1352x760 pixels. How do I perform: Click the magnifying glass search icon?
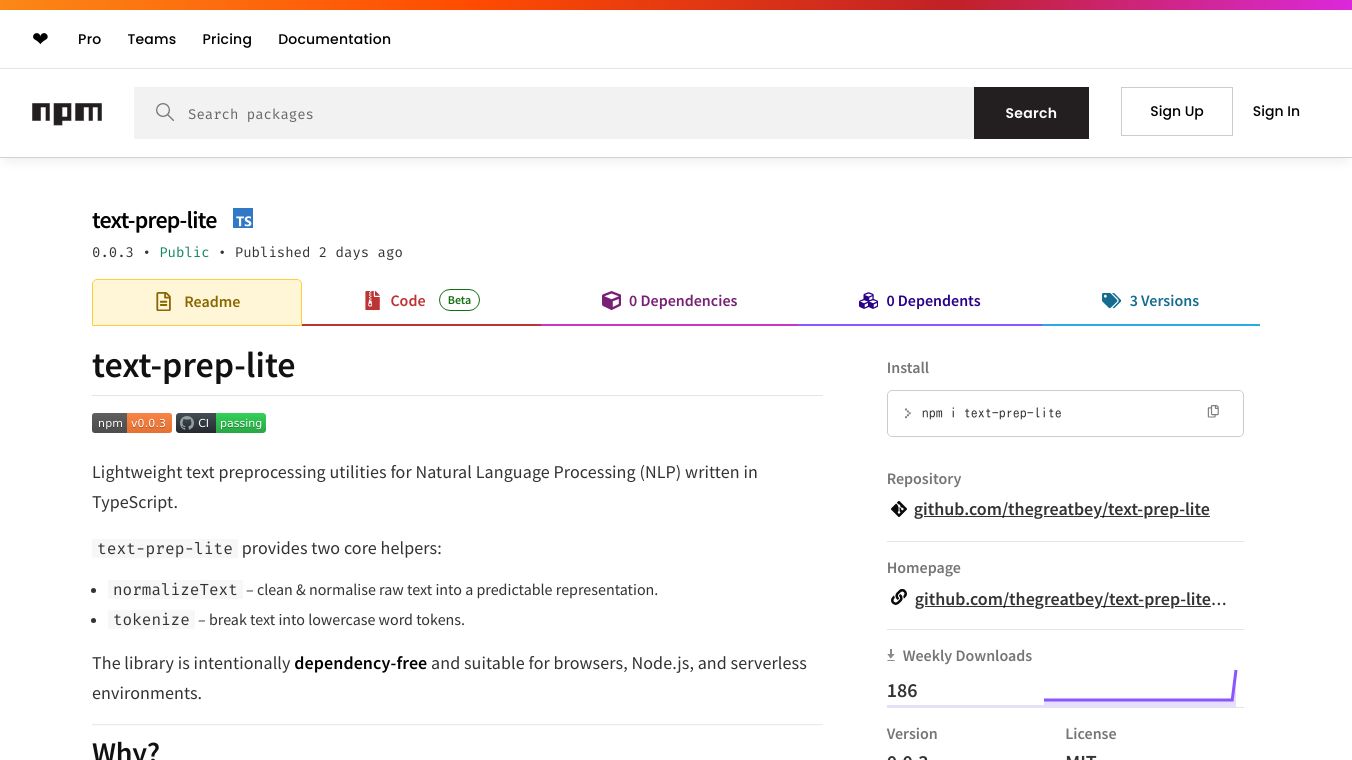point(165,113)
